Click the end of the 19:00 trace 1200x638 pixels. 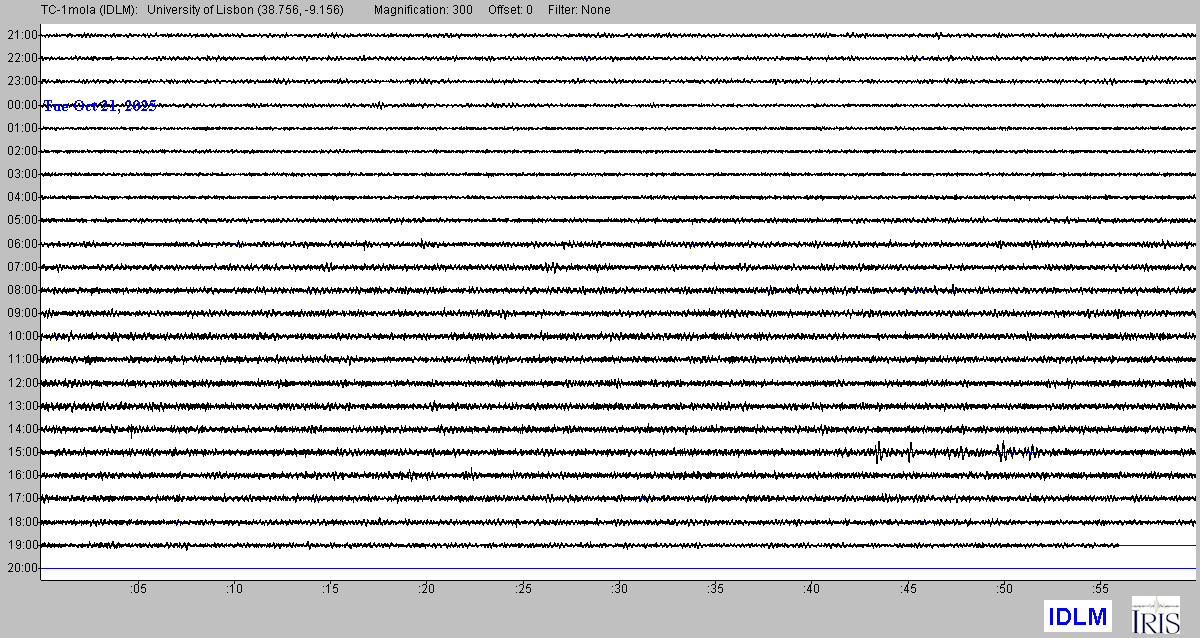point(1117,545)
